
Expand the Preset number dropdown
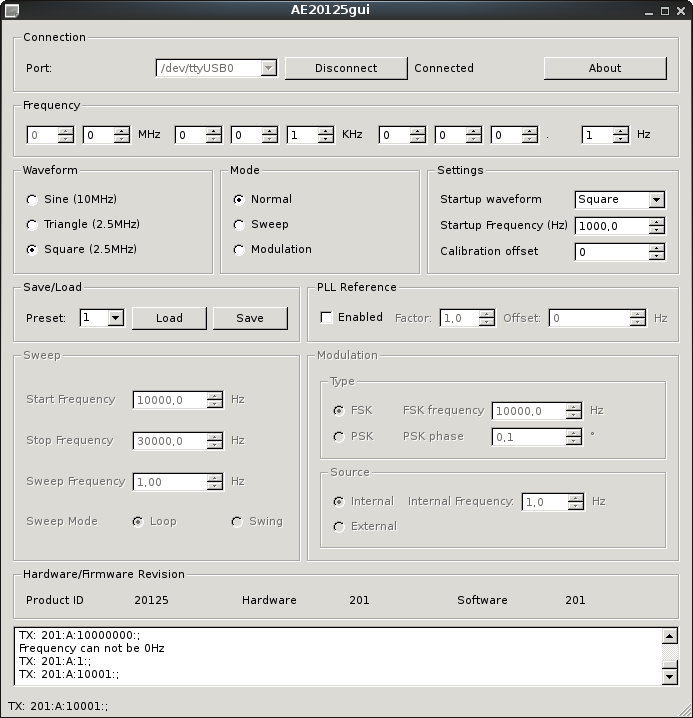pos(116,318)
